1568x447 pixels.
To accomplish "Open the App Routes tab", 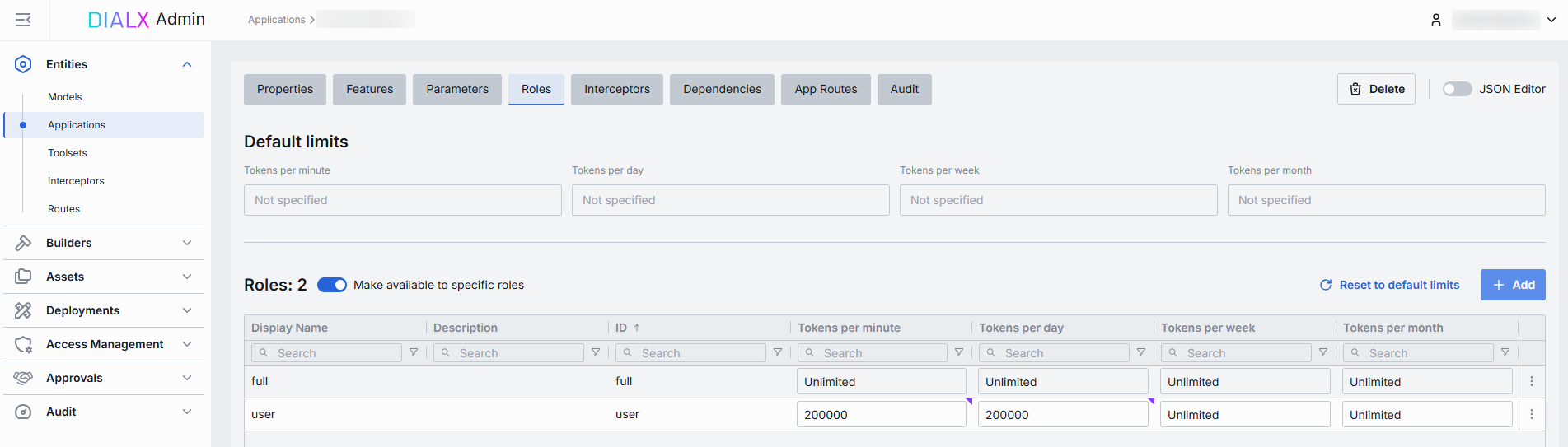I will [x=826, y=89].
